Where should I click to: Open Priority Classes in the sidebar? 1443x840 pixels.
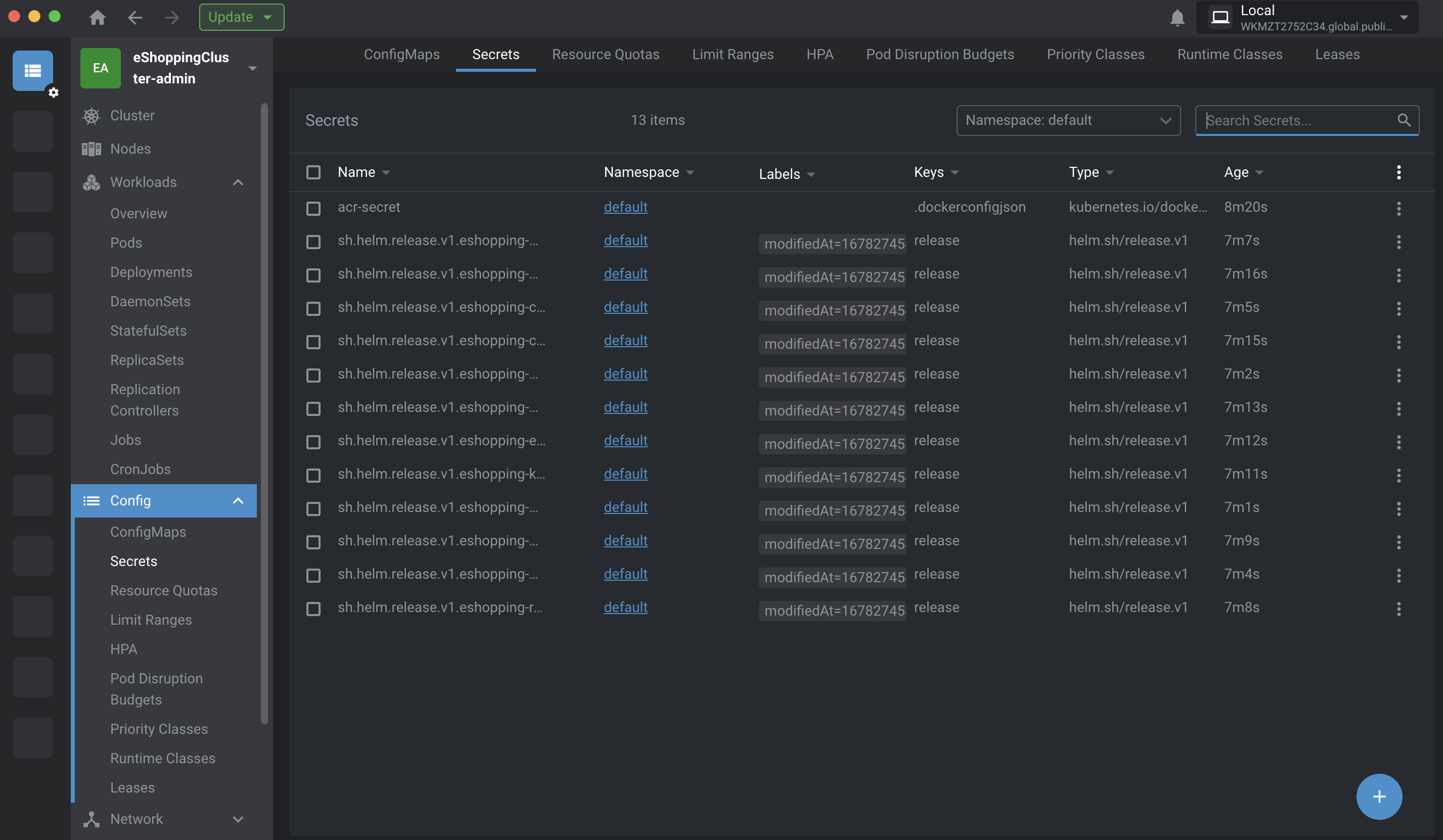[x=159, y=729]
